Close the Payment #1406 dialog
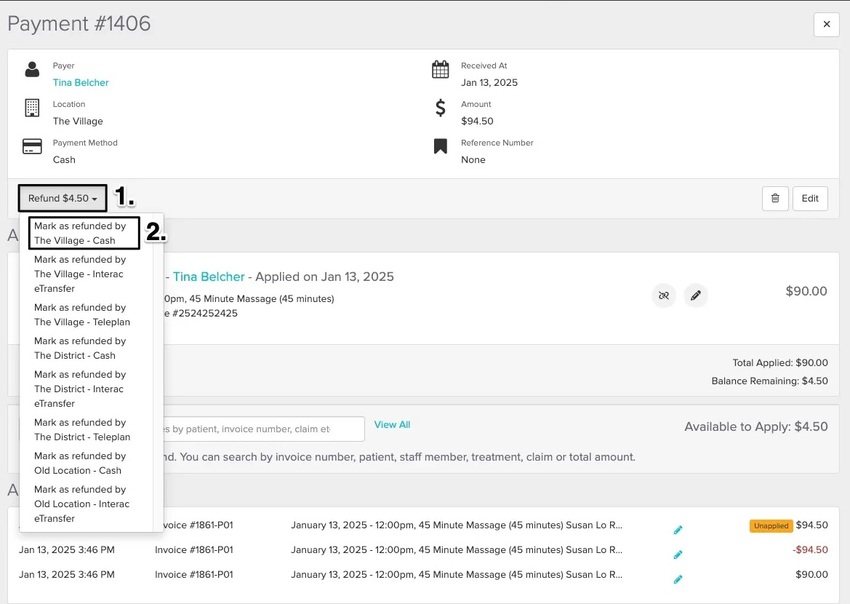 tap(826, 24)
